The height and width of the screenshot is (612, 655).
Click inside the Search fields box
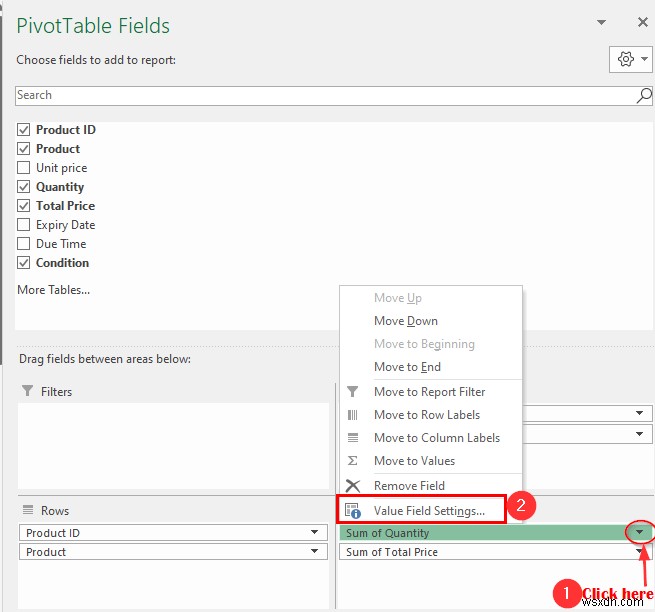[325, 96]
